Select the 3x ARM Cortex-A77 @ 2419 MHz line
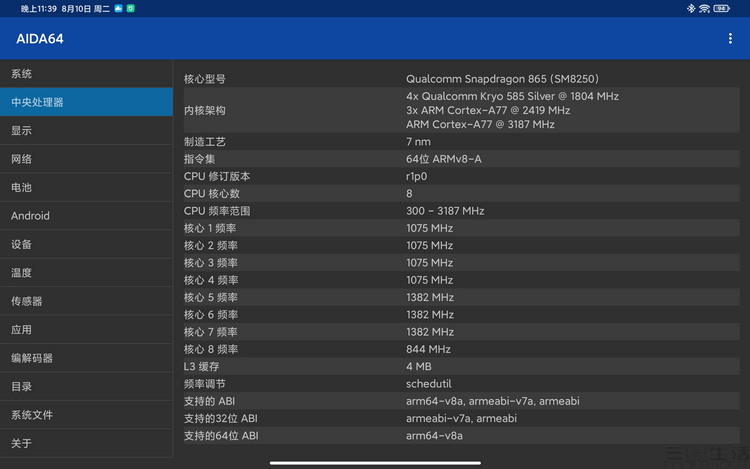750x469 pixels. coord(488,110)
